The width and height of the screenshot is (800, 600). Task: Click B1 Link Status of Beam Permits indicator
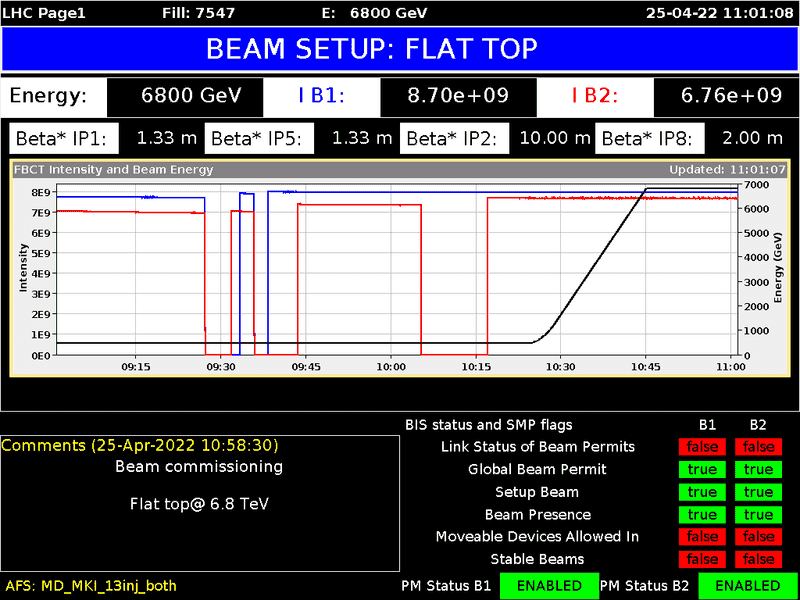click(x=702, y=447)
